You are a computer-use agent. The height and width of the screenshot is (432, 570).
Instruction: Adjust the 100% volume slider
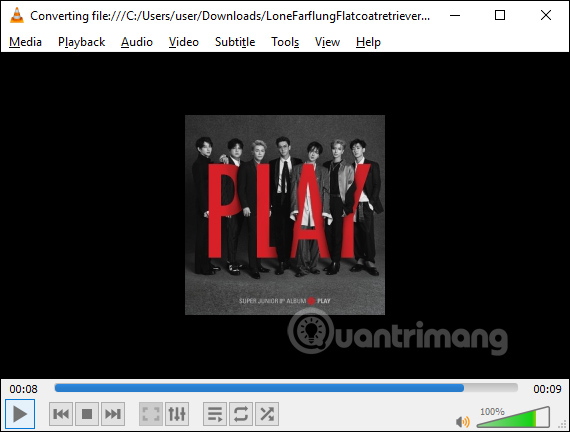pos(513,417)
